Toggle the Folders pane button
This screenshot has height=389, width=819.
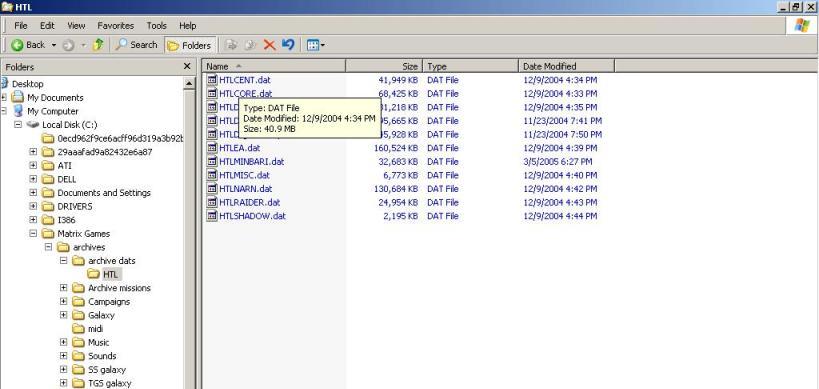pyautogui.click(x=189, y=45)
